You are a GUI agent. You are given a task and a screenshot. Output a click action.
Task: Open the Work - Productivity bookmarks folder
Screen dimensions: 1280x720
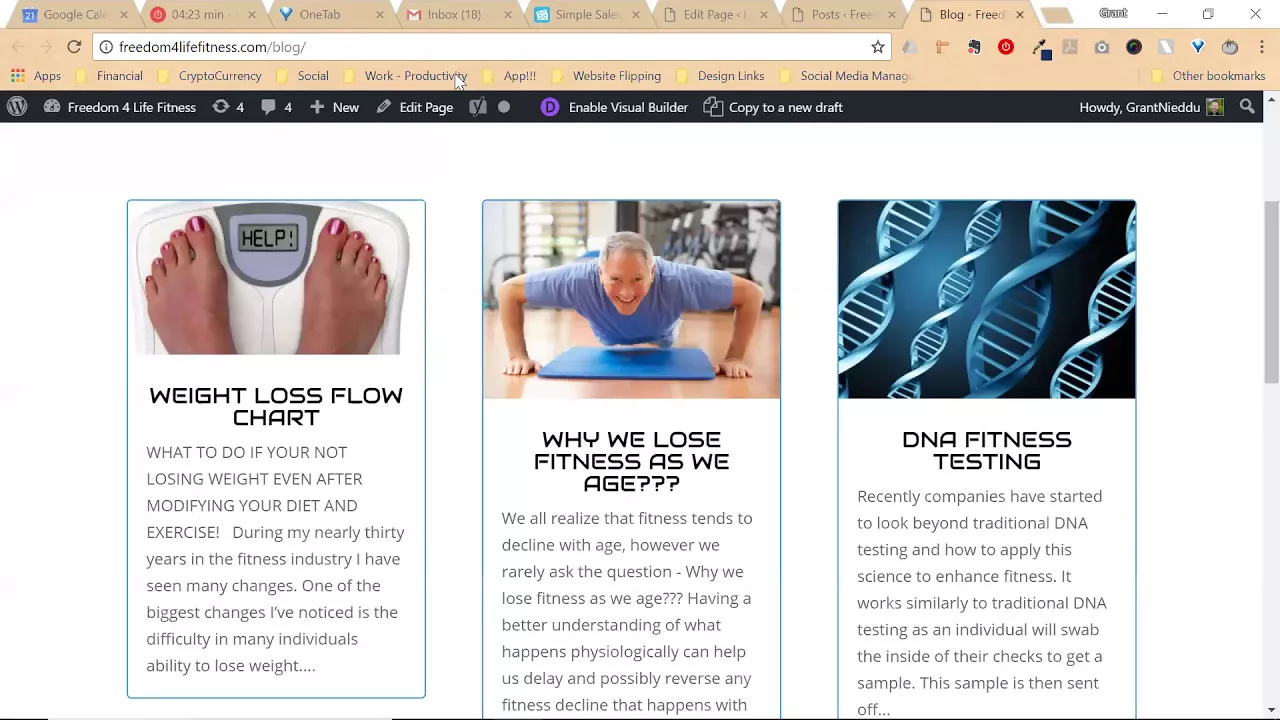(405, 76)
